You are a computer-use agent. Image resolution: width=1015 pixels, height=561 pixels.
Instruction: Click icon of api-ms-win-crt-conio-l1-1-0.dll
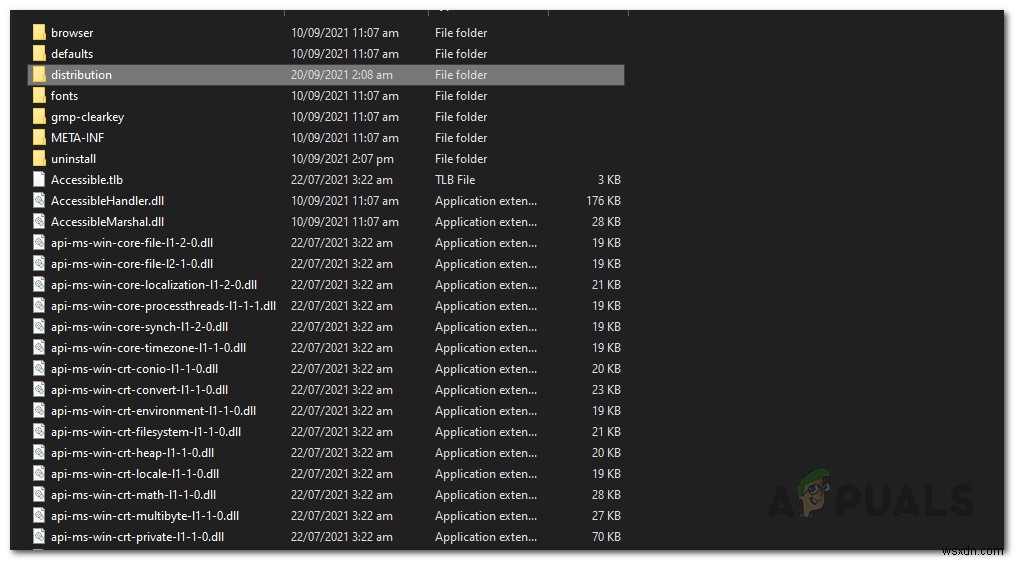39,369
